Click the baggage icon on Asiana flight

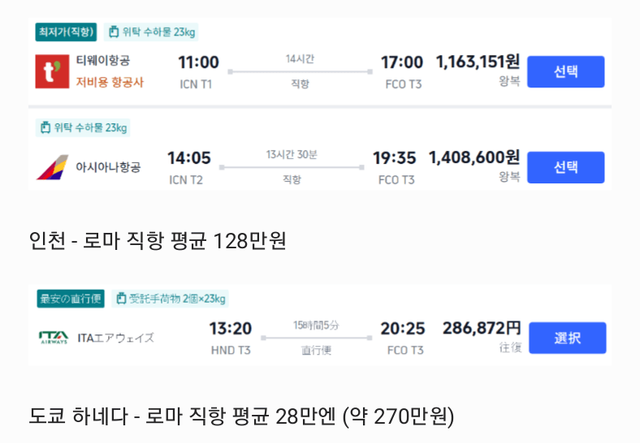pos(45,127)
